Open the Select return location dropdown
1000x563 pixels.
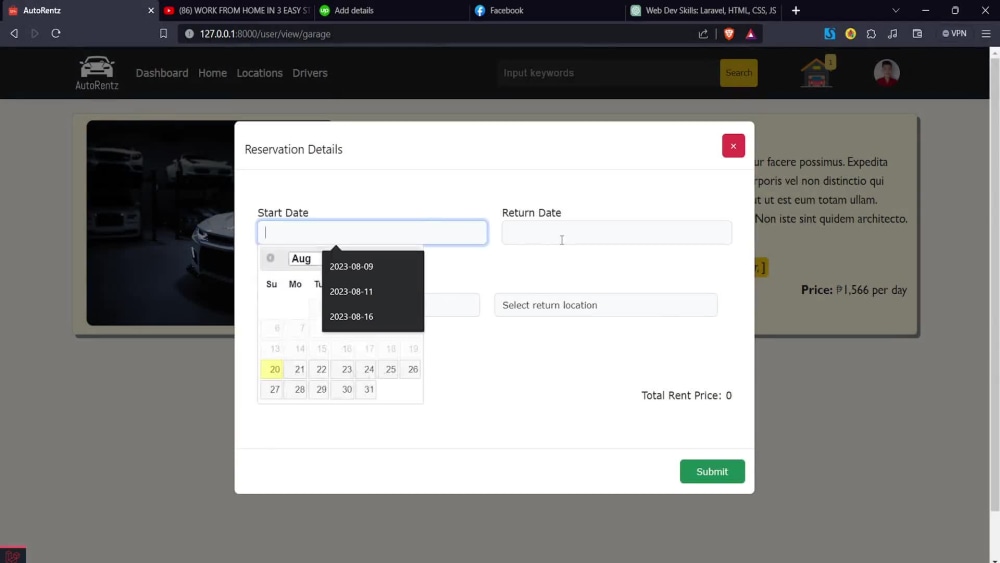click(605, 305)
